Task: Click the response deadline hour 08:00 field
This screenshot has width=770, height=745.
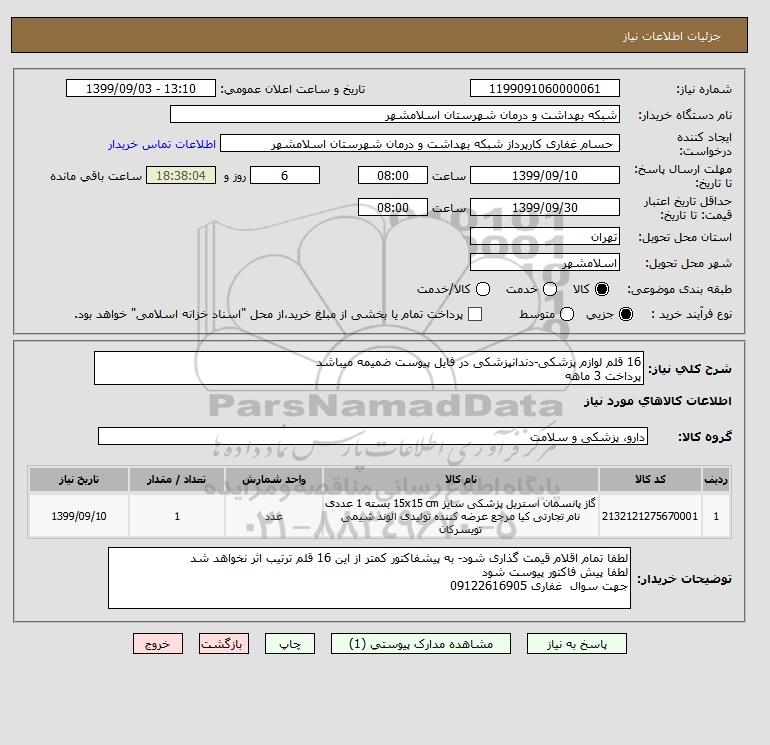Action: [x=393, y=175]
